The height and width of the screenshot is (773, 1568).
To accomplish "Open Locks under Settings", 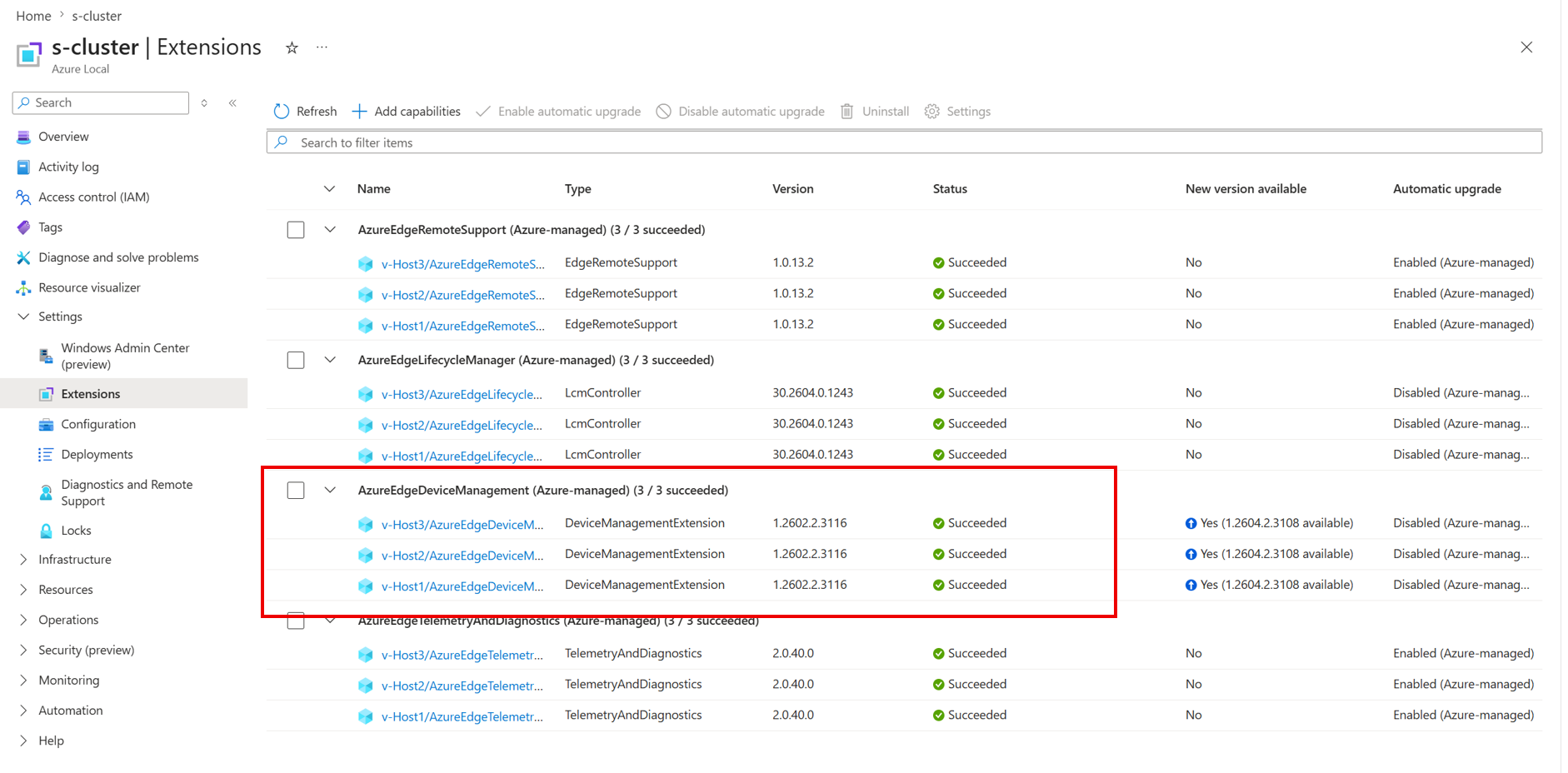I will point(76,531).
